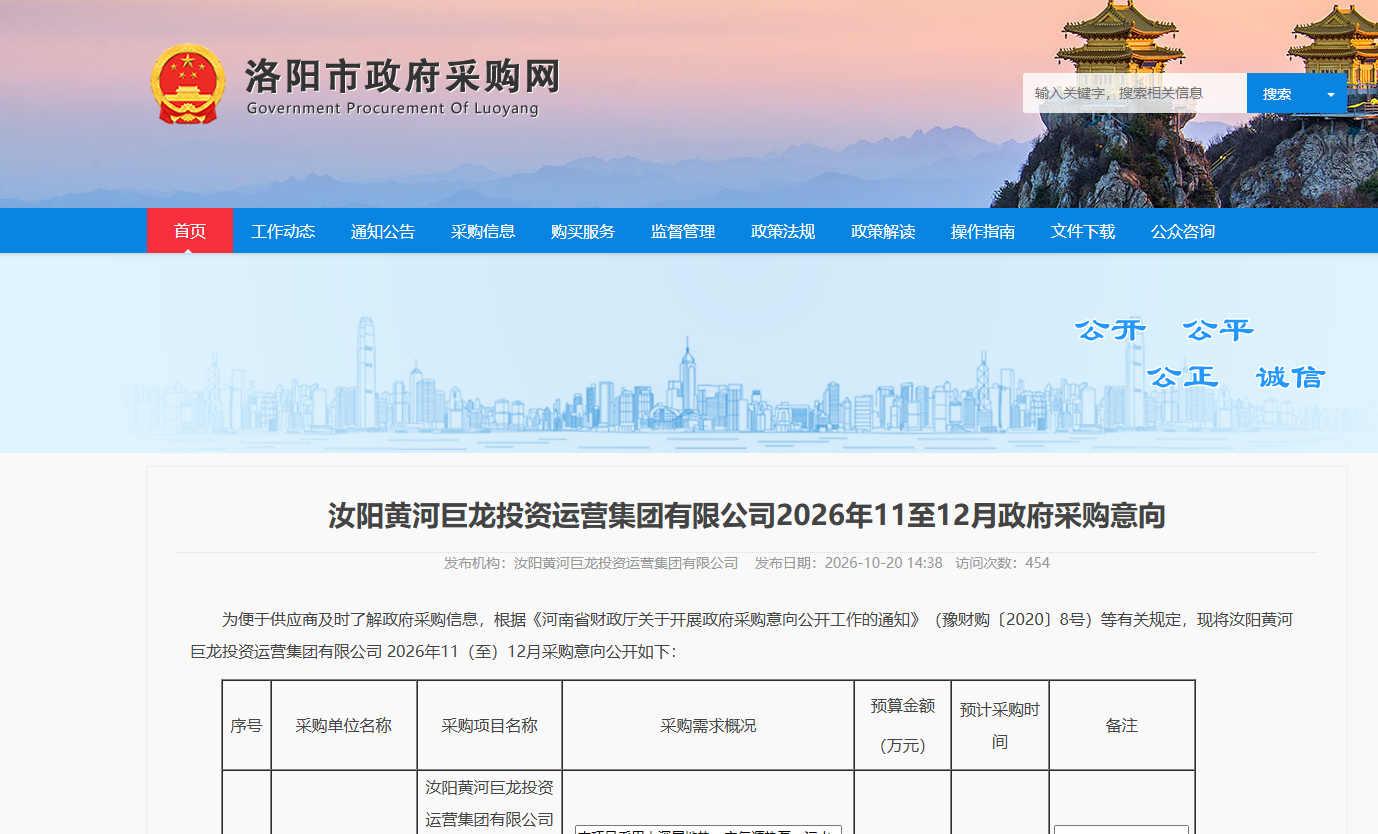Open the 监督管理 menu item

coord(683,231)
